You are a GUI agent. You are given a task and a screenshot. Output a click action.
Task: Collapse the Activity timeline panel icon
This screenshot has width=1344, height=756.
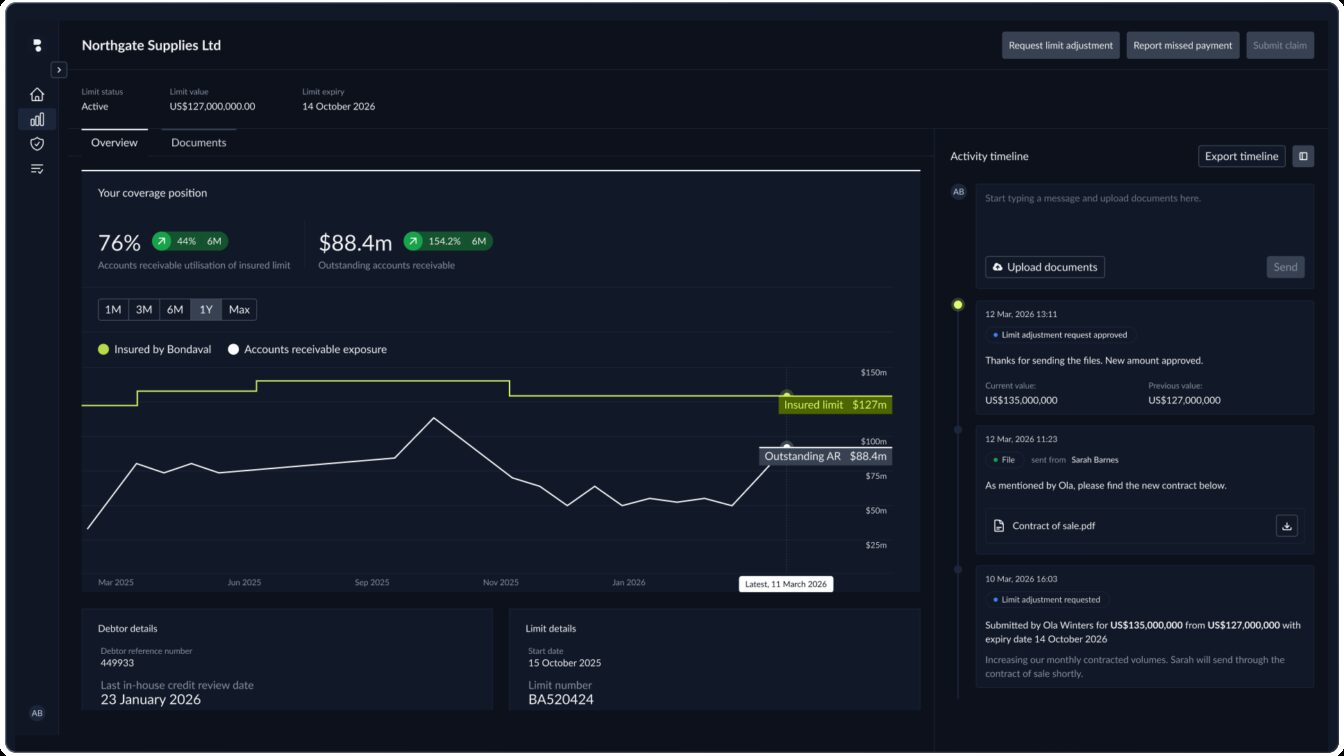[x=1304, y=156]
